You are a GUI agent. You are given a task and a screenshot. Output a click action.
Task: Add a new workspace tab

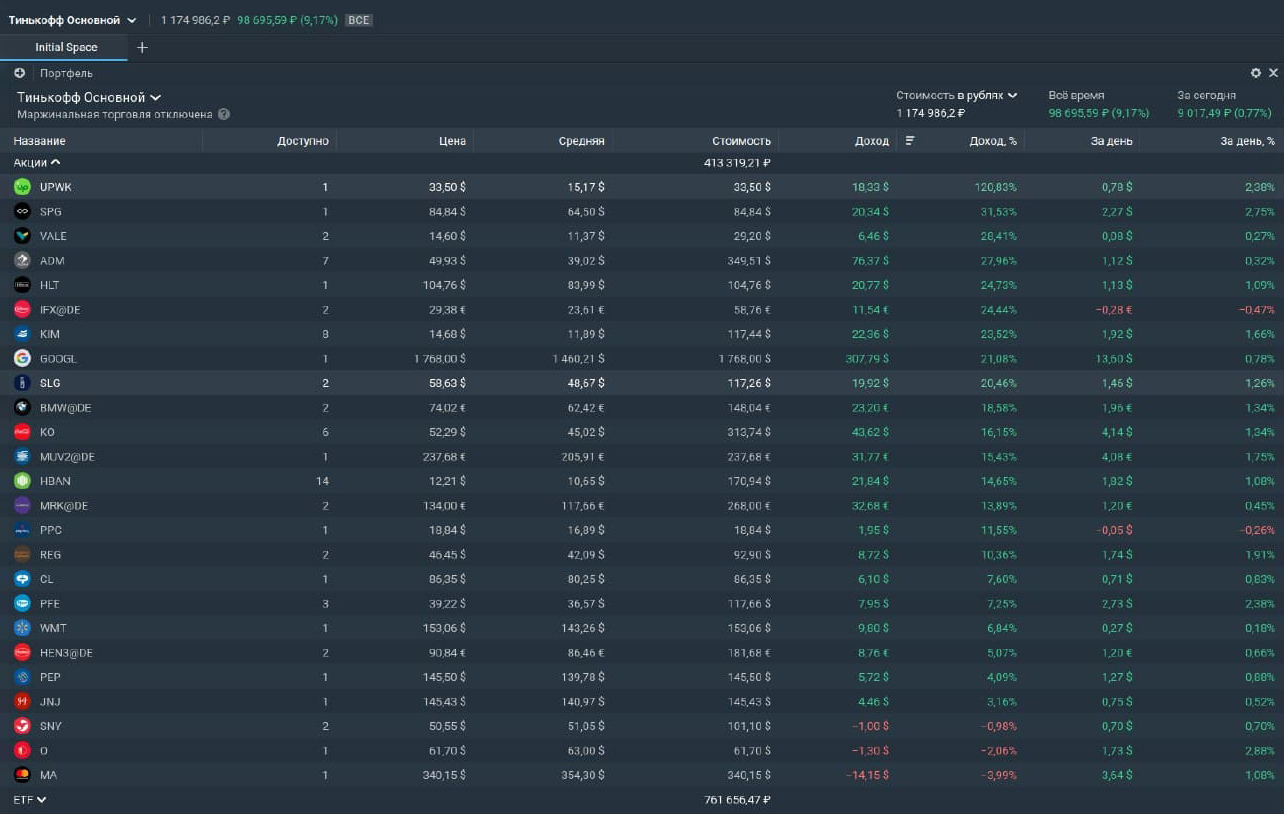[142, 47]
